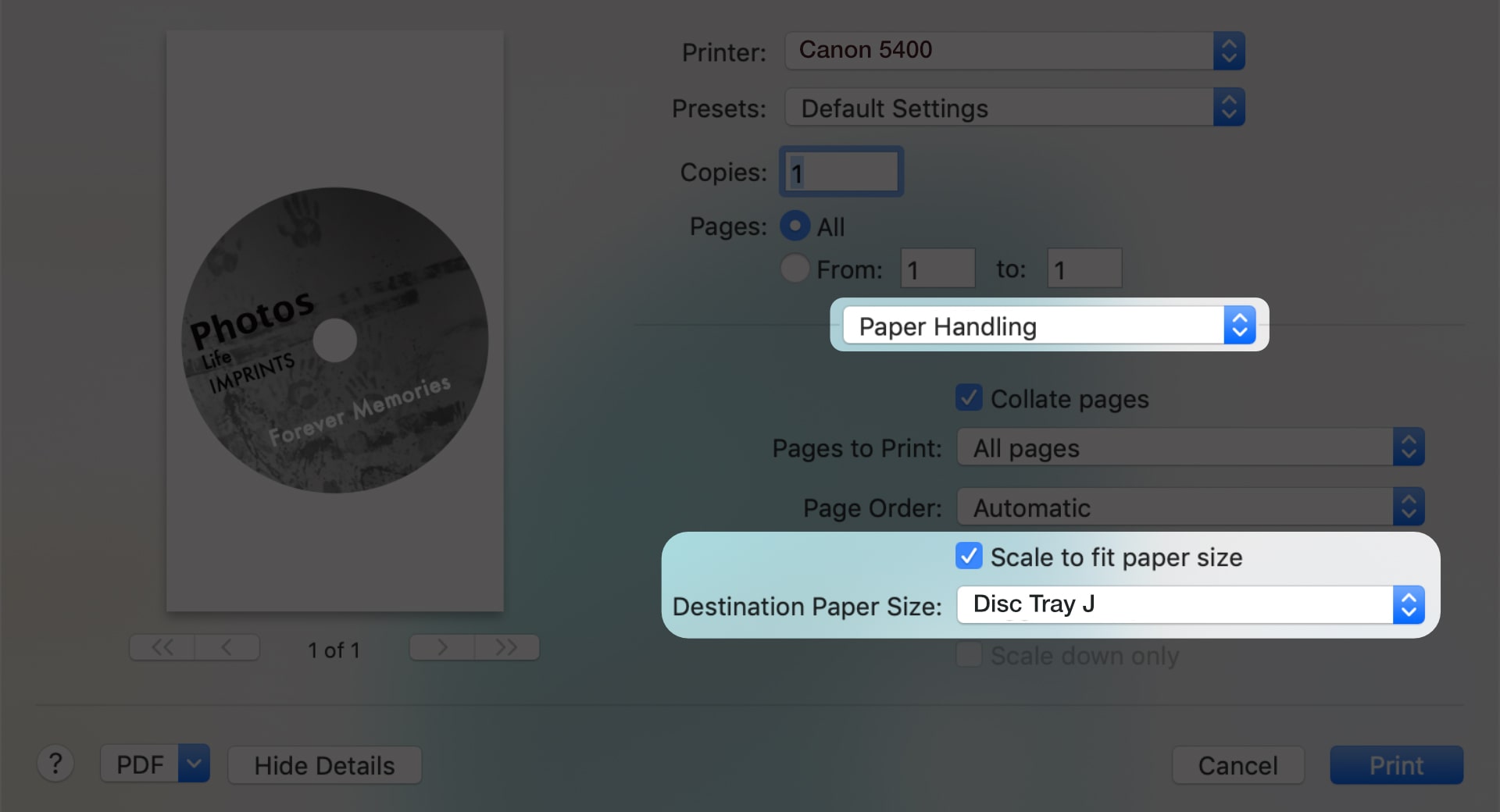Viewport: 1500px width, 812px height.
Task: Click the last page navigation icon
Action: (x=506, y=647)
